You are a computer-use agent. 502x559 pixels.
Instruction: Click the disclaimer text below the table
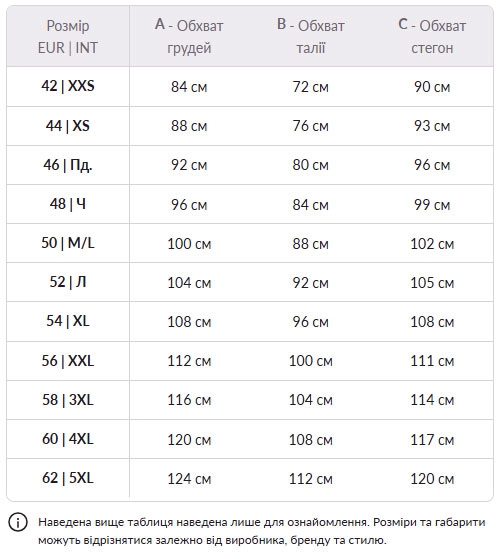pyautogui.click(x=262, y=531)
